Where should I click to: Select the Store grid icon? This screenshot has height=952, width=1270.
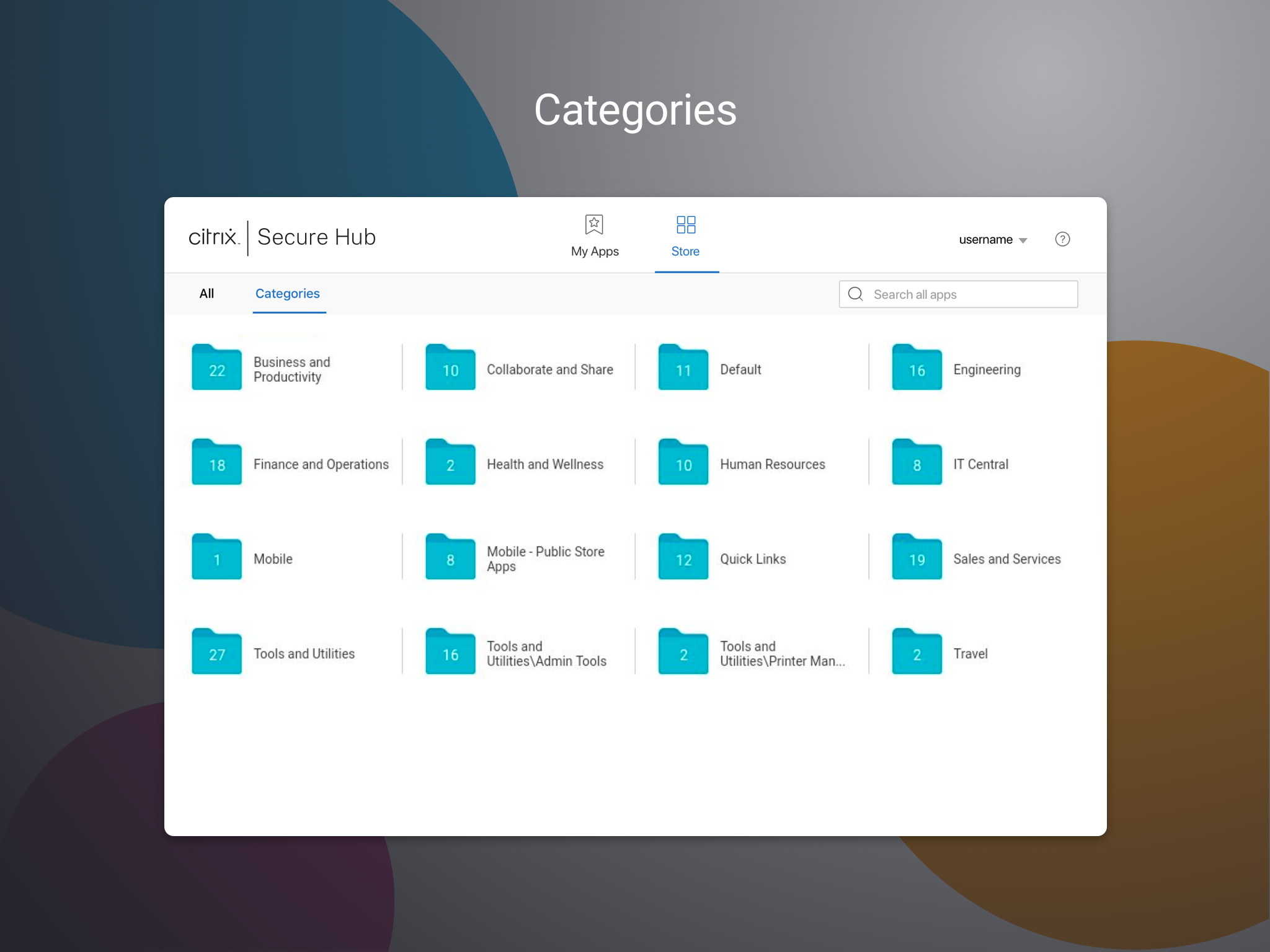pyautogui.click(x=686, y=224)
